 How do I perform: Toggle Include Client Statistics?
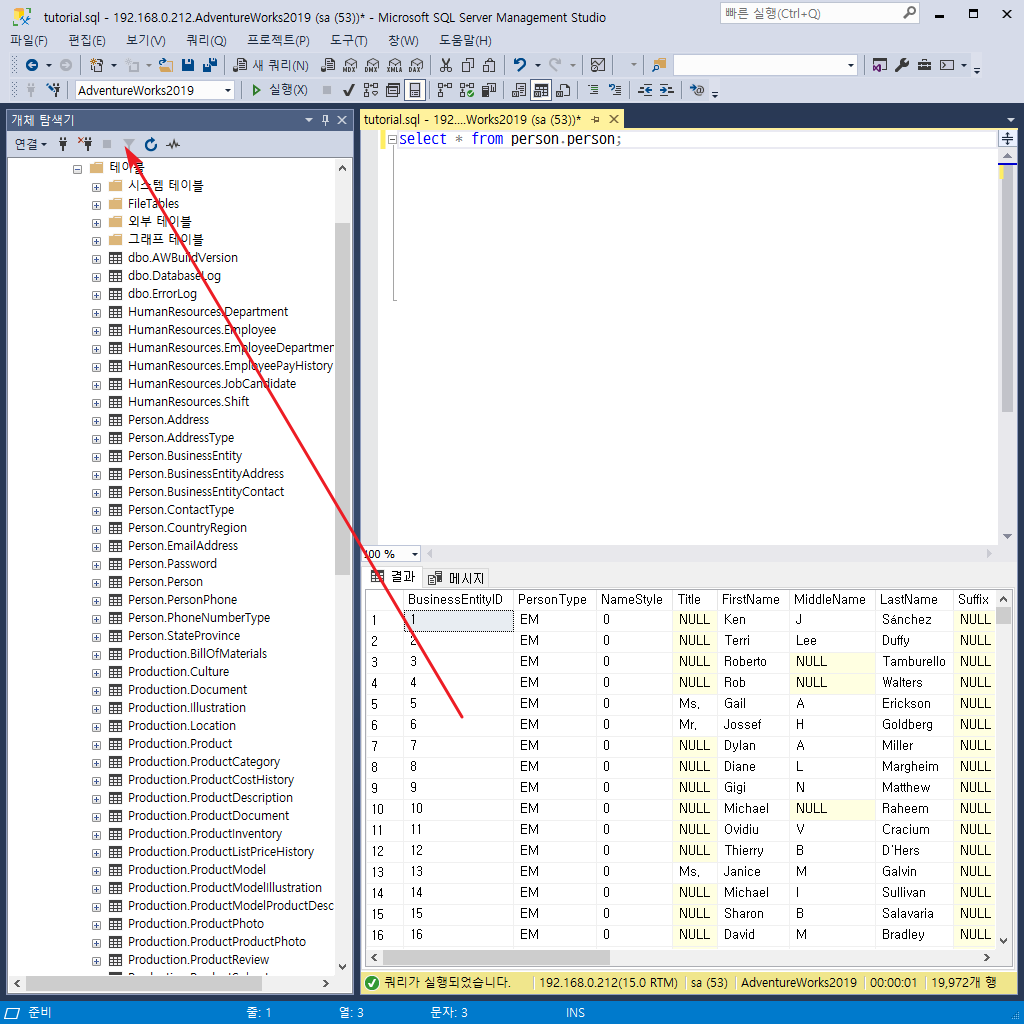tap(489, 89)
